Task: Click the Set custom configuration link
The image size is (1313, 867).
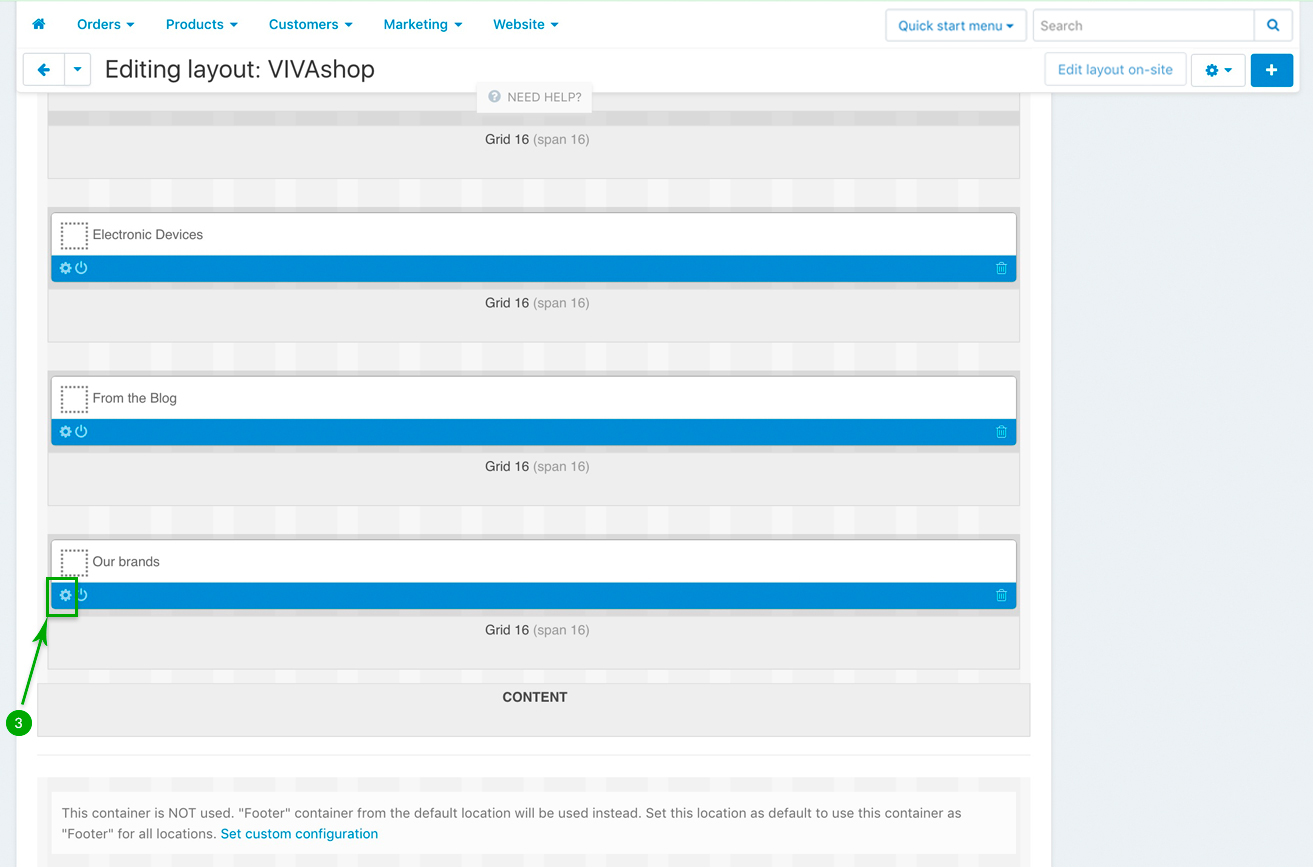Action: (299, 834)
